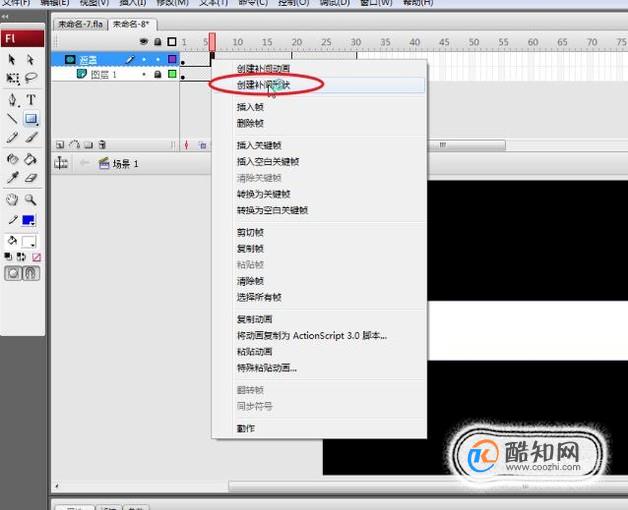Click the Center Frame button in timeline
This screenshot has height=510, width=628.
pyautogui.click(x=186, y=145)
